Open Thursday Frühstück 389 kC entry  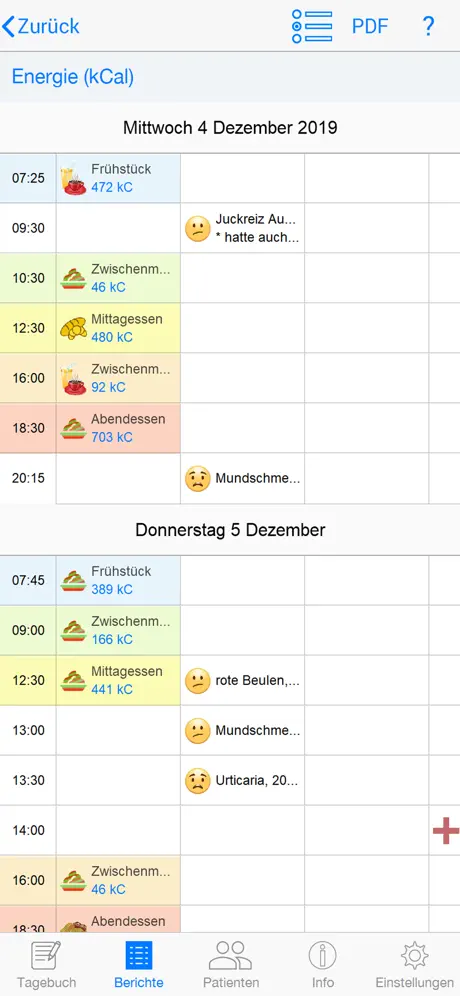coord(118,581)
